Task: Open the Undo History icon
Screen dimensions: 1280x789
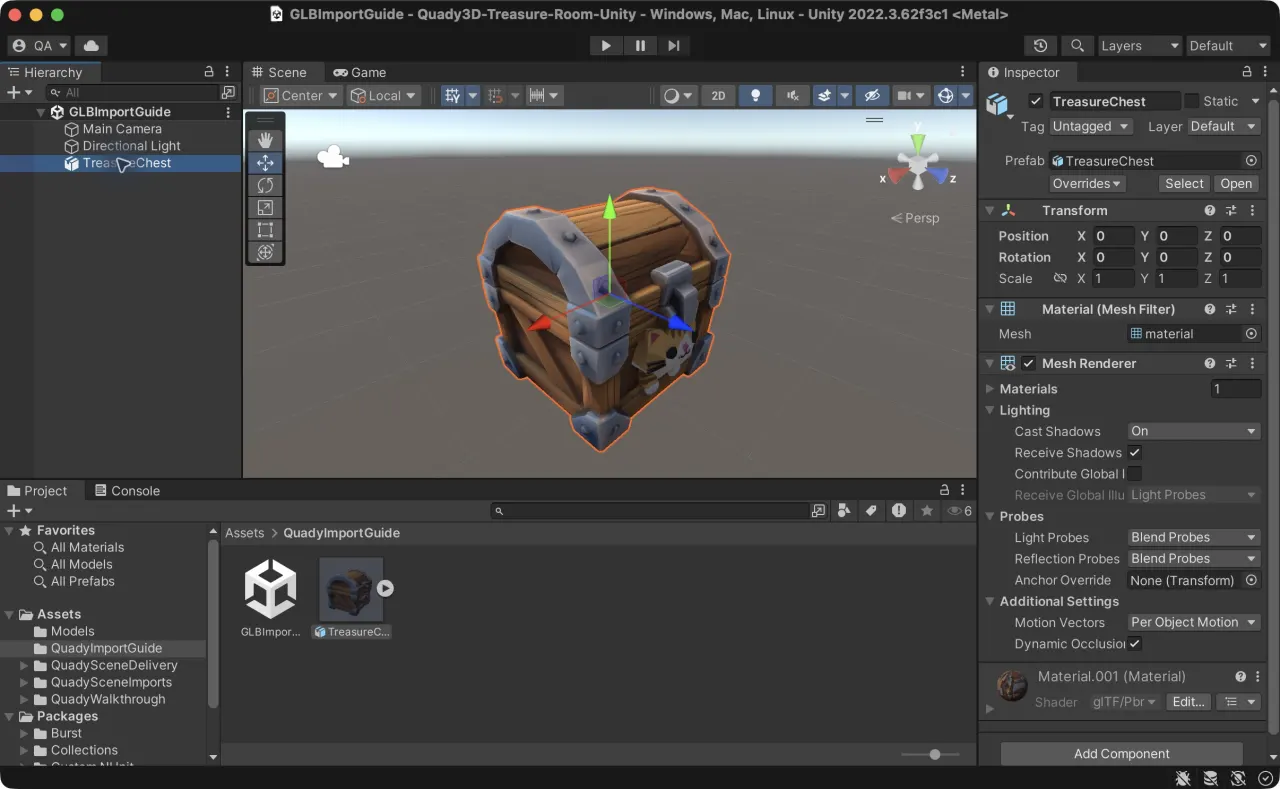Action: point(1041,46)
